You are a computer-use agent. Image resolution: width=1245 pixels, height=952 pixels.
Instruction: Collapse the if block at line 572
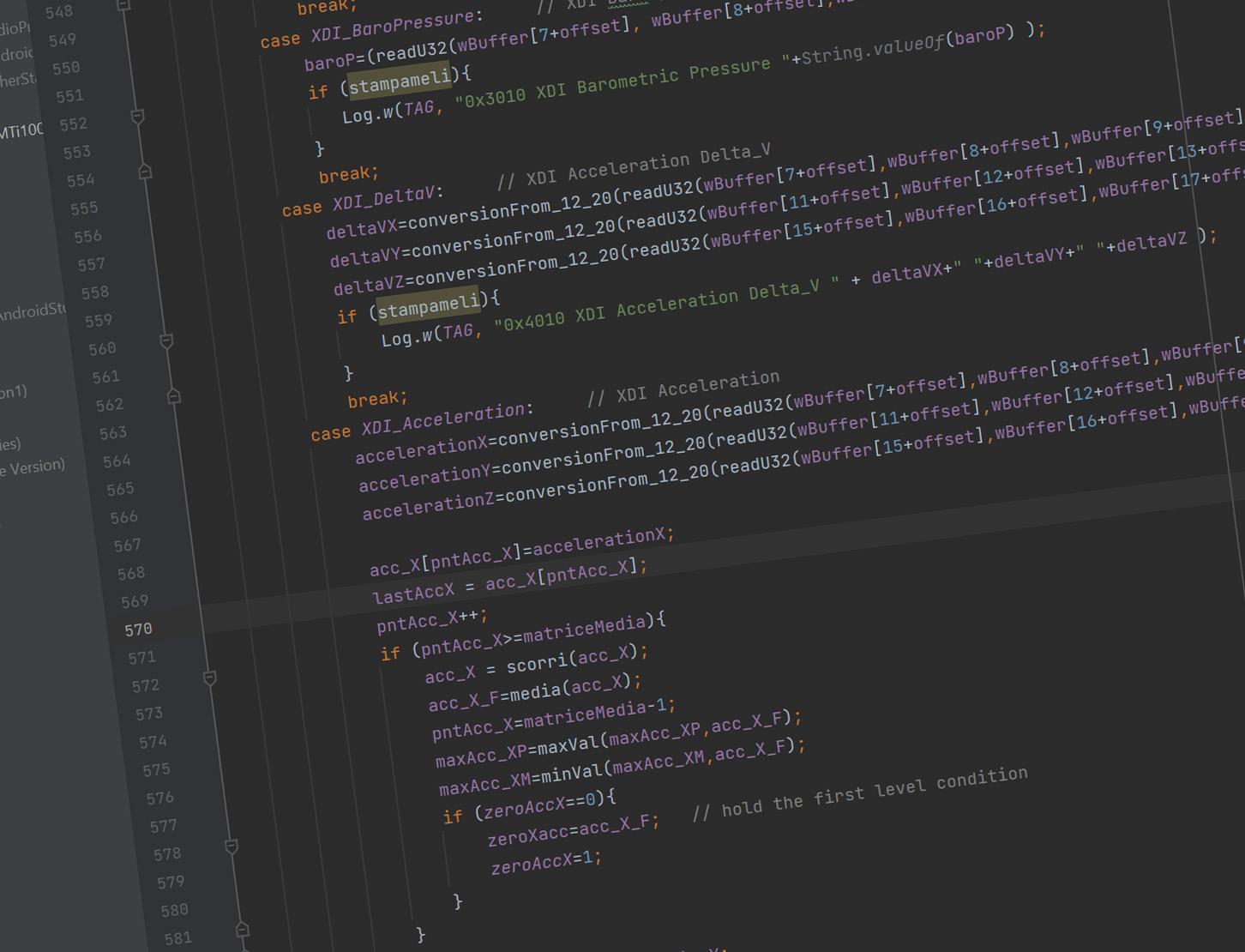(x=209, y=678)
